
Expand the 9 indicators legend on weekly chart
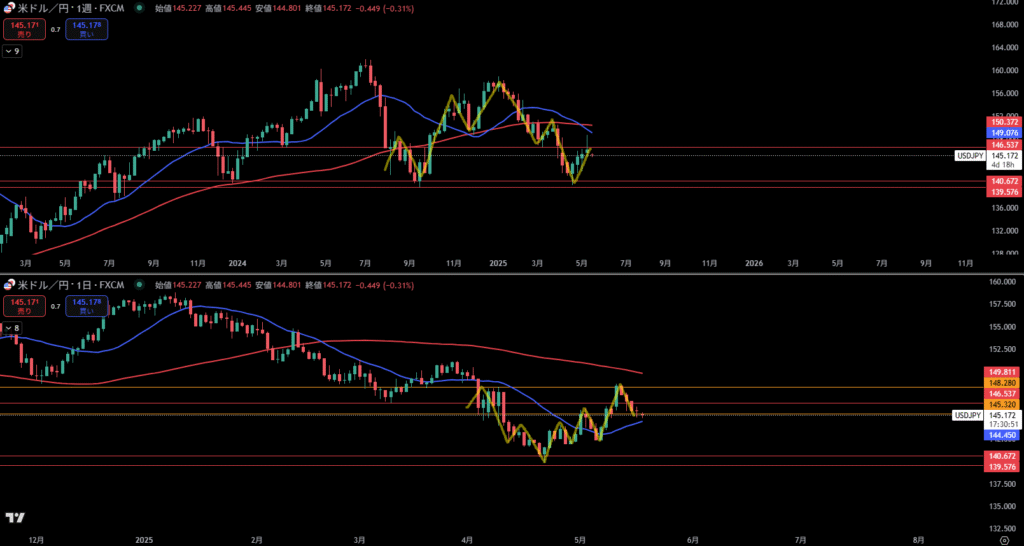click(x=12, y=51)
